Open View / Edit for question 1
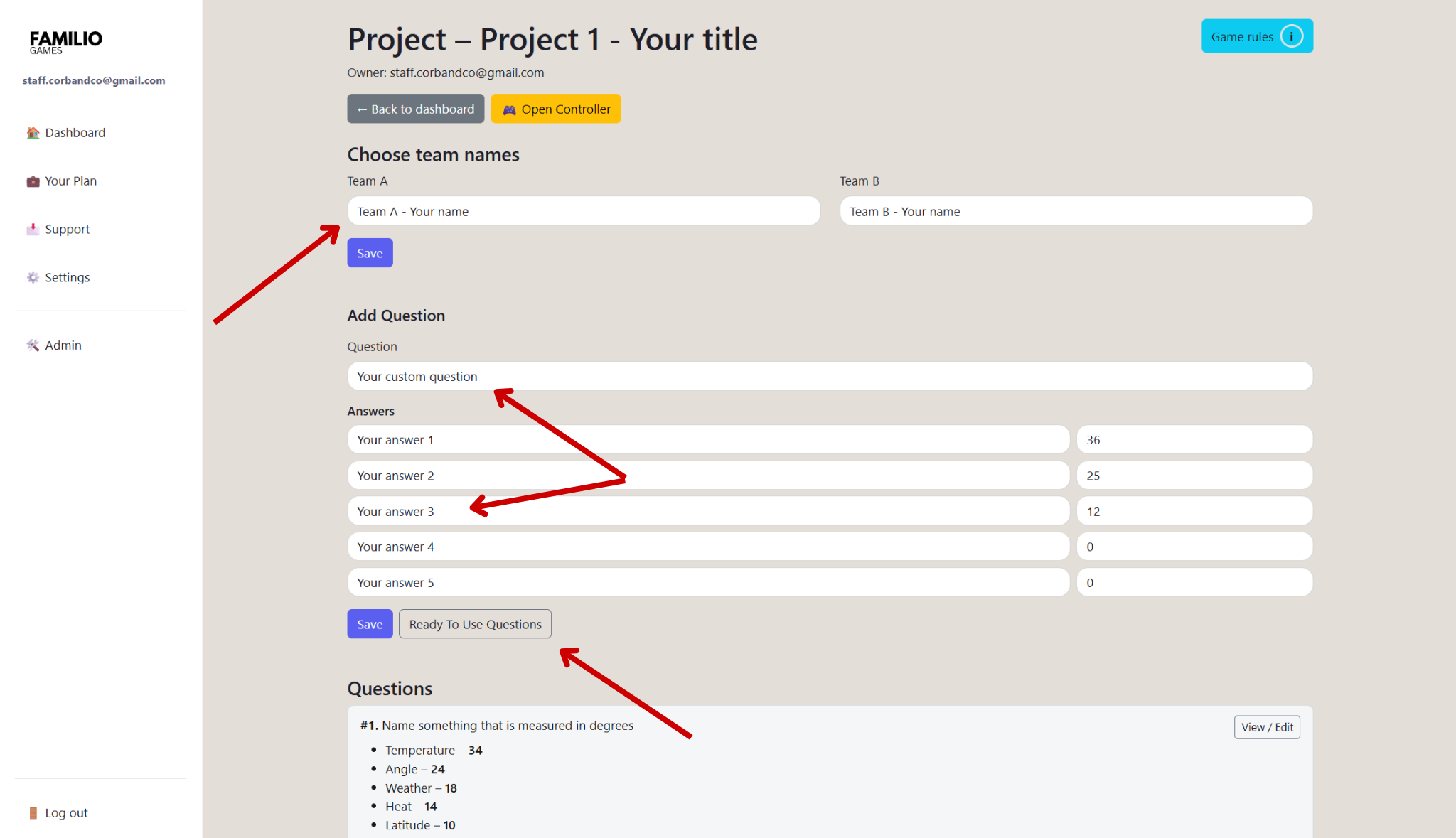The image size is (1456, 838). tap(1266, 727)
